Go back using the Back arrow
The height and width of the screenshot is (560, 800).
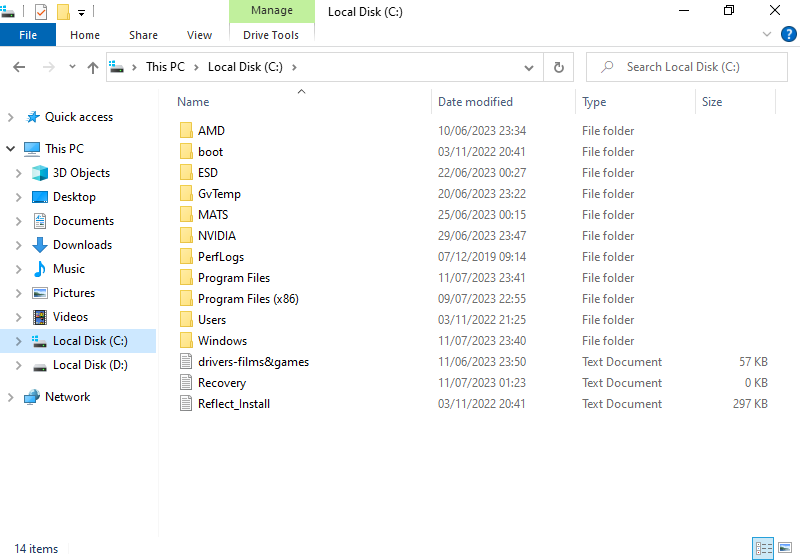coord(19,67)
